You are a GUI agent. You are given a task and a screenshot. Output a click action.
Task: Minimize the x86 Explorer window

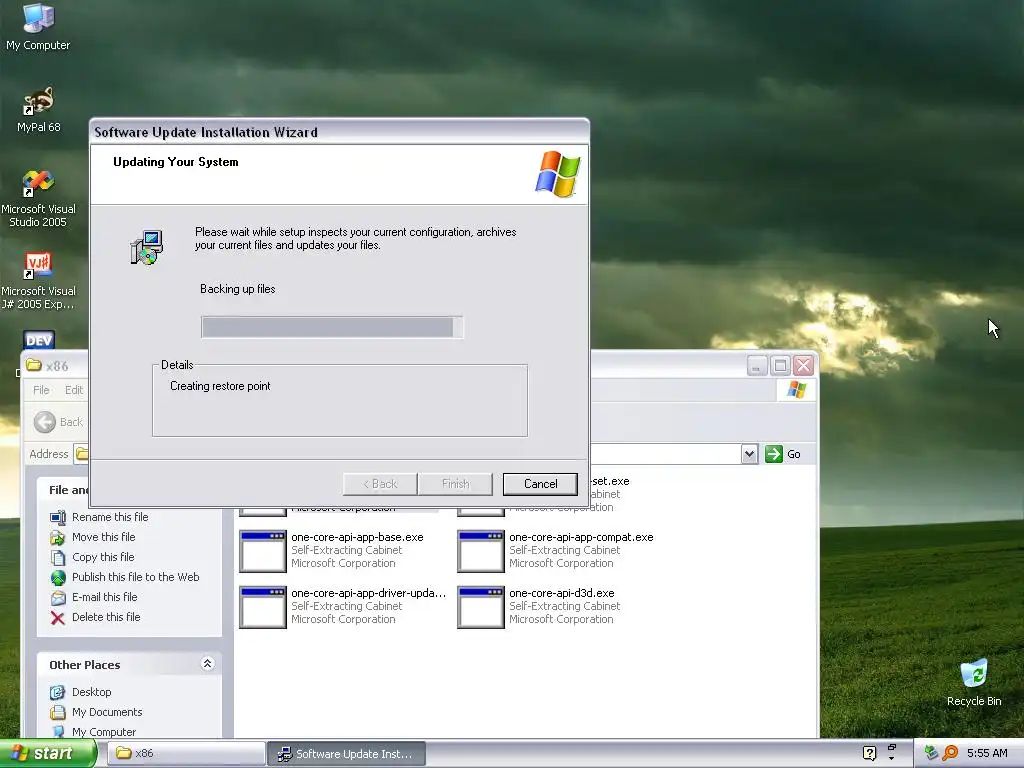tap(757, 366)
